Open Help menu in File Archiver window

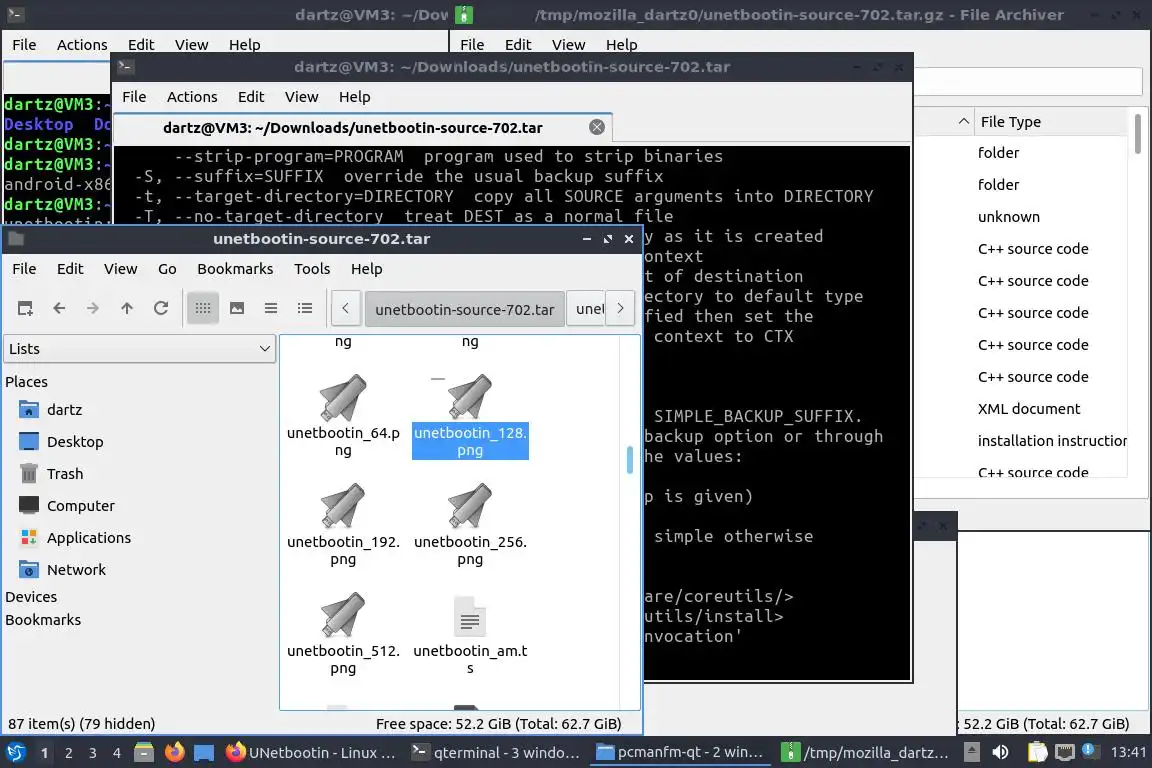click(x=622, y=45)
